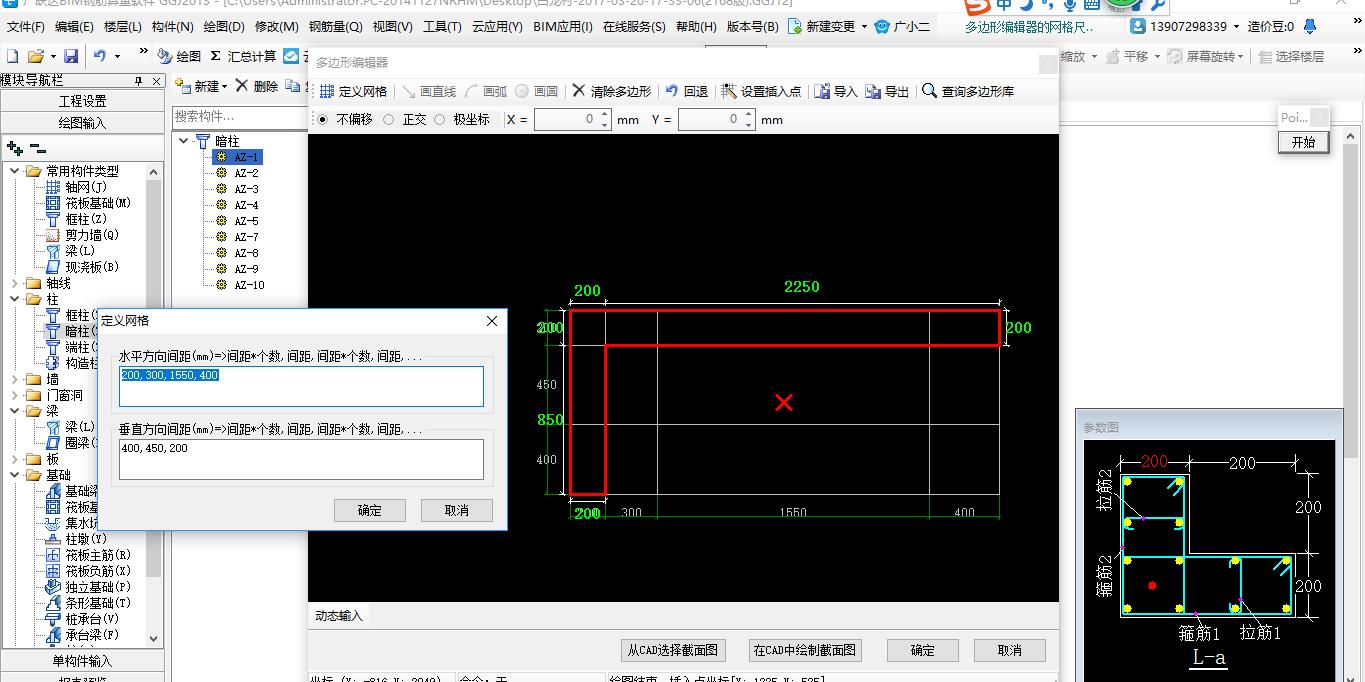The image size is (1365, 682).
Task: Open the 楼层(L) menu
Action: click(122, 27)
